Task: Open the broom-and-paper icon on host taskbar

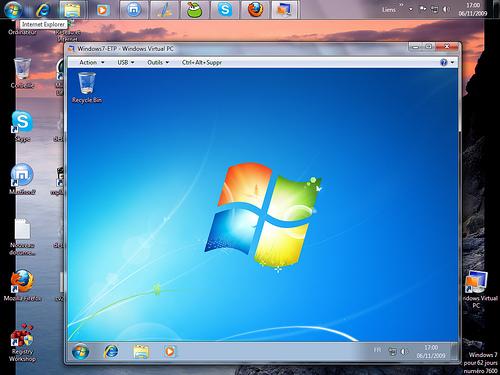Action: click(164, 10)
